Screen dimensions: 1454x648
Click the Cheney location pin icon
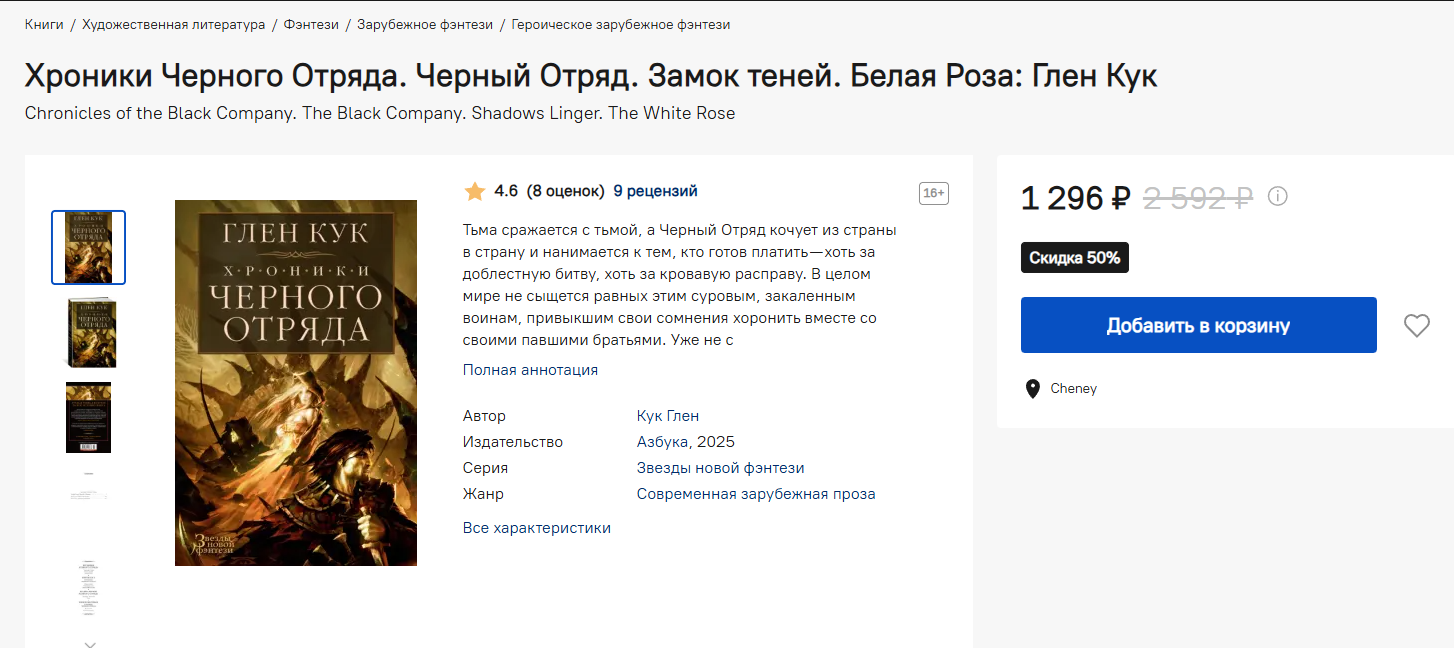[1033, 389]
